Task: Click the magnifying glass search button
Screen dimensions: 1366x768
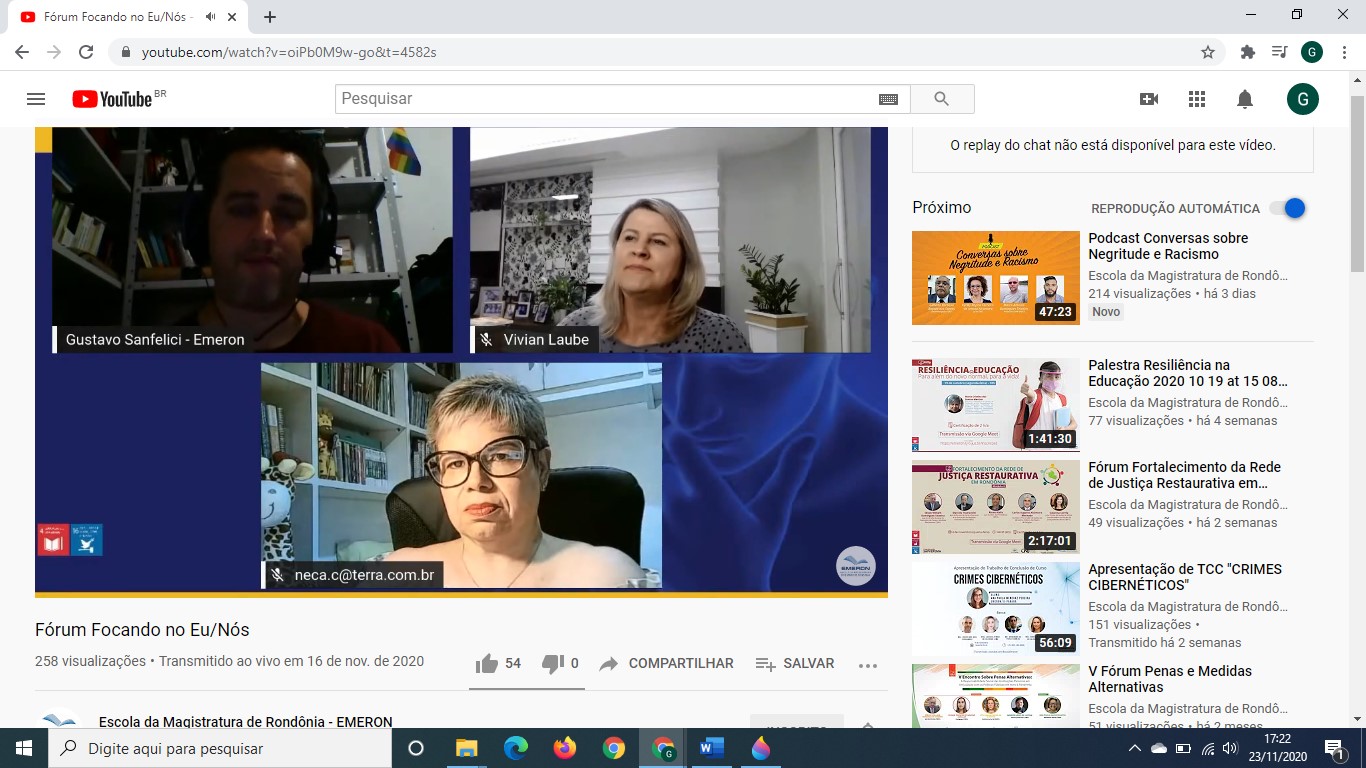Action: coord(941,99)
